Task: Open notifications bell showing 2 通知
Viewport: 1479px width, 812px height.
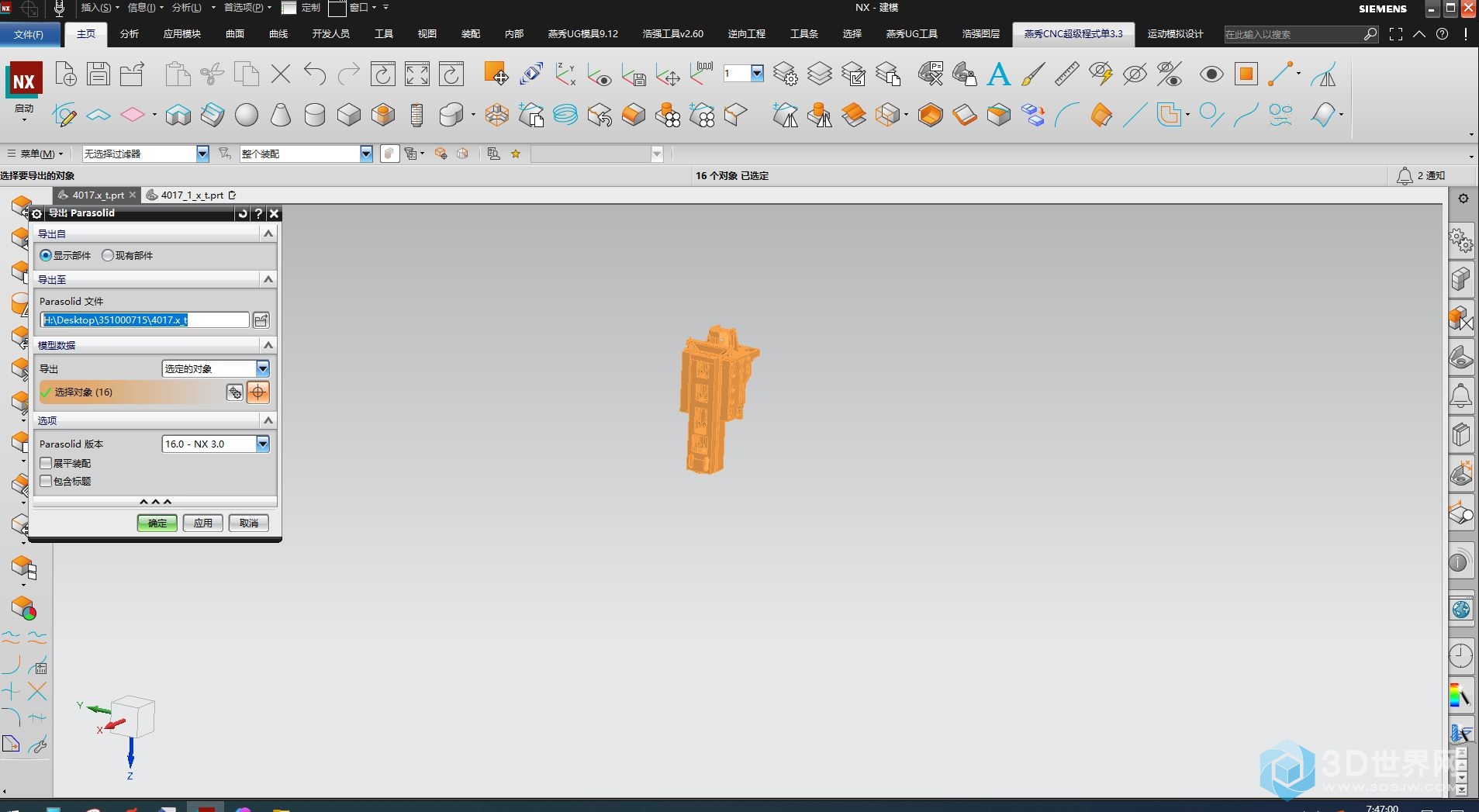Action: (x=1421, y=176)
